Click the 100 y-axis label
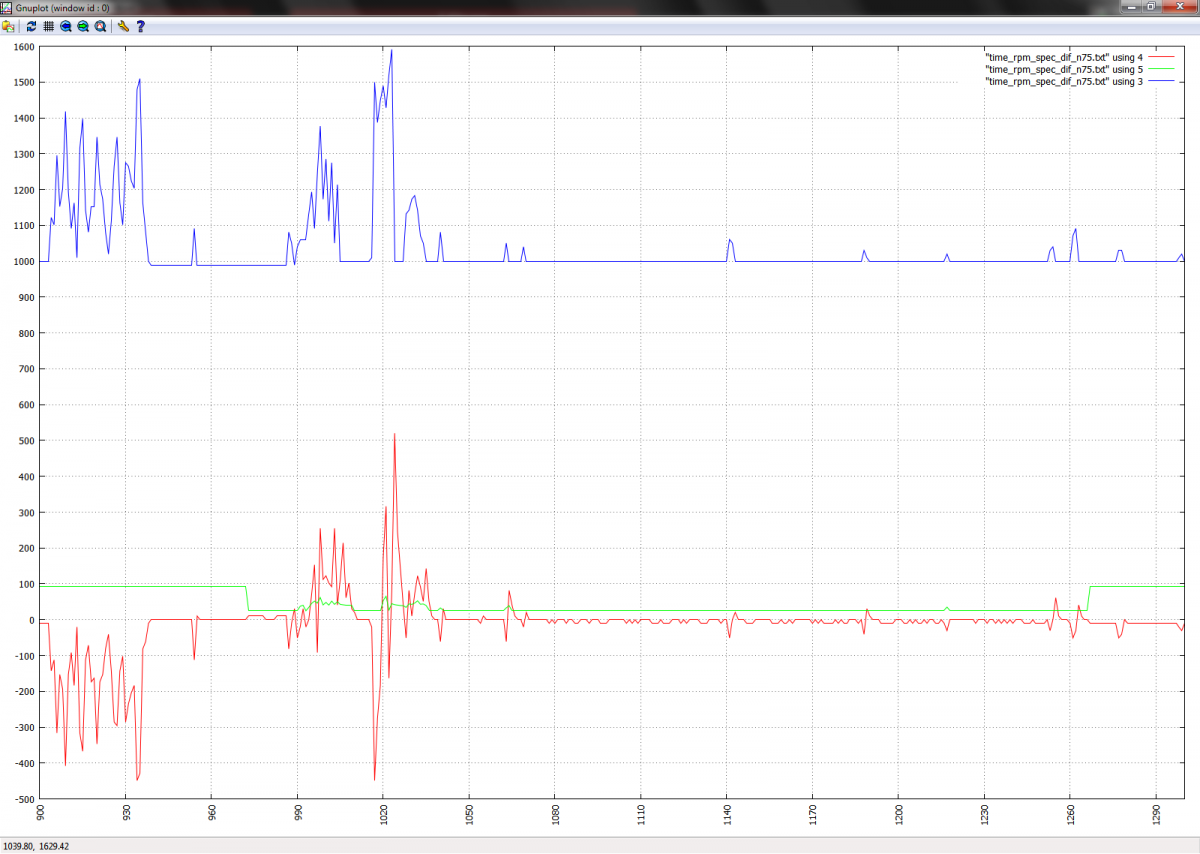This screenshot has width=1200, height=854. coord(26,584)
